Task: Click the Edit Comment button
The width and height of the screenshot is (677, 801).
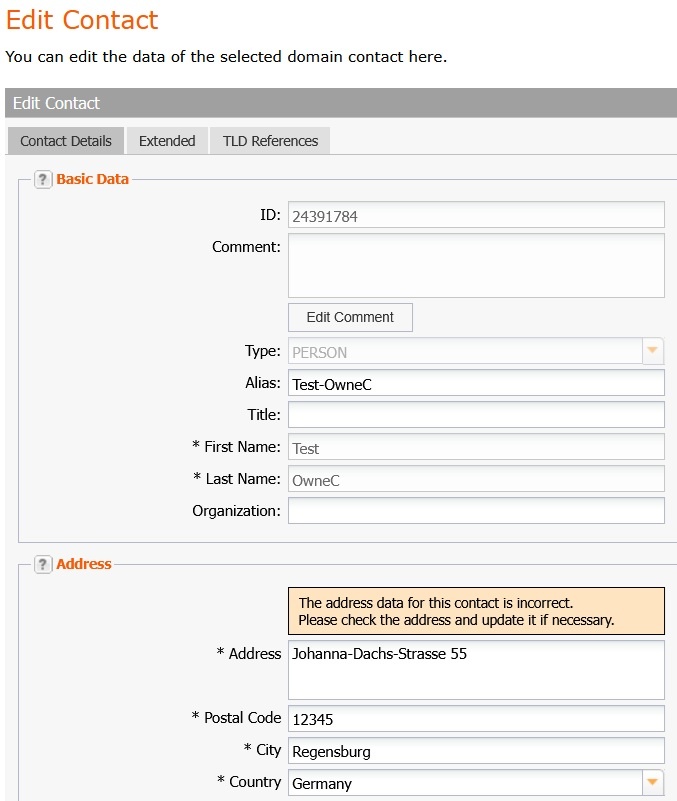Action: pyautogui.click(x=350, y=317)
